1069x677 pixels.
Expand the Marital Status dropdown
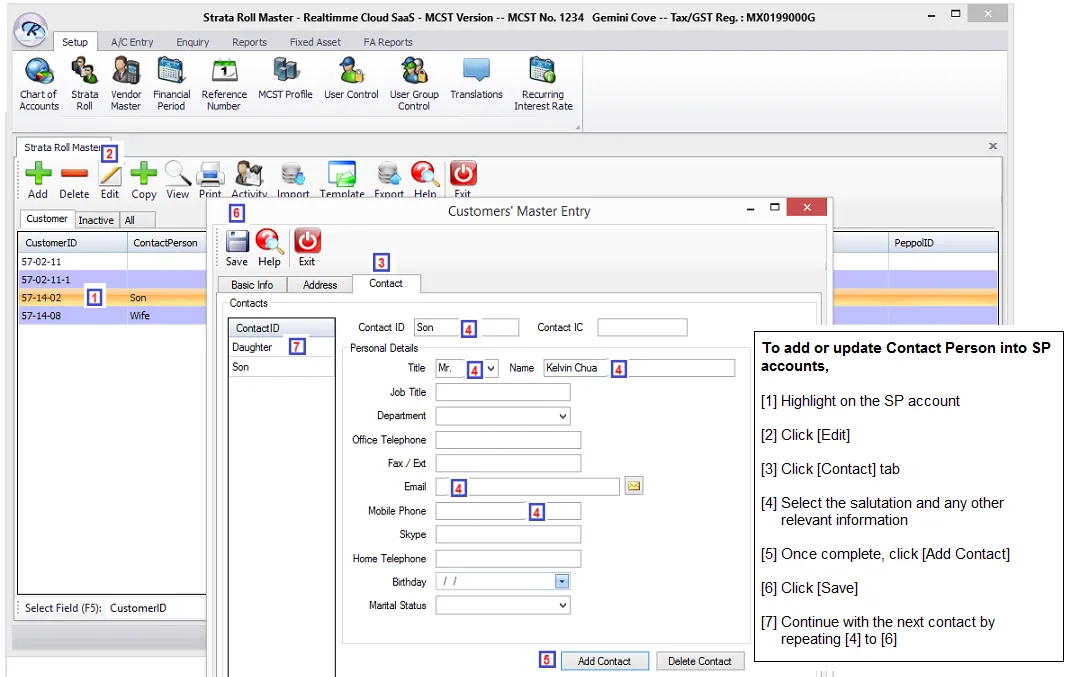click(562, 605)
